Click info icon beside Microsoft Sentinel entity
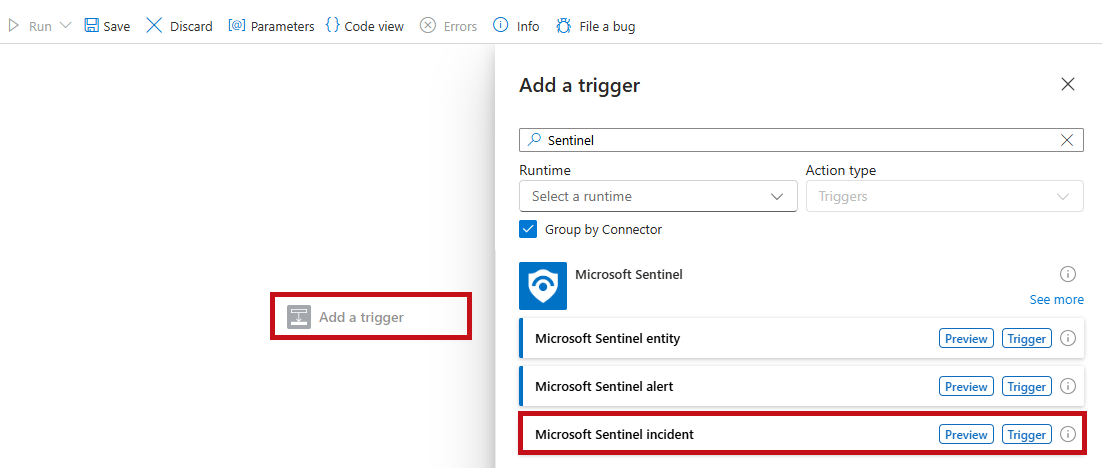This screenshot has width=1102, height=468. click(1068, 338)
